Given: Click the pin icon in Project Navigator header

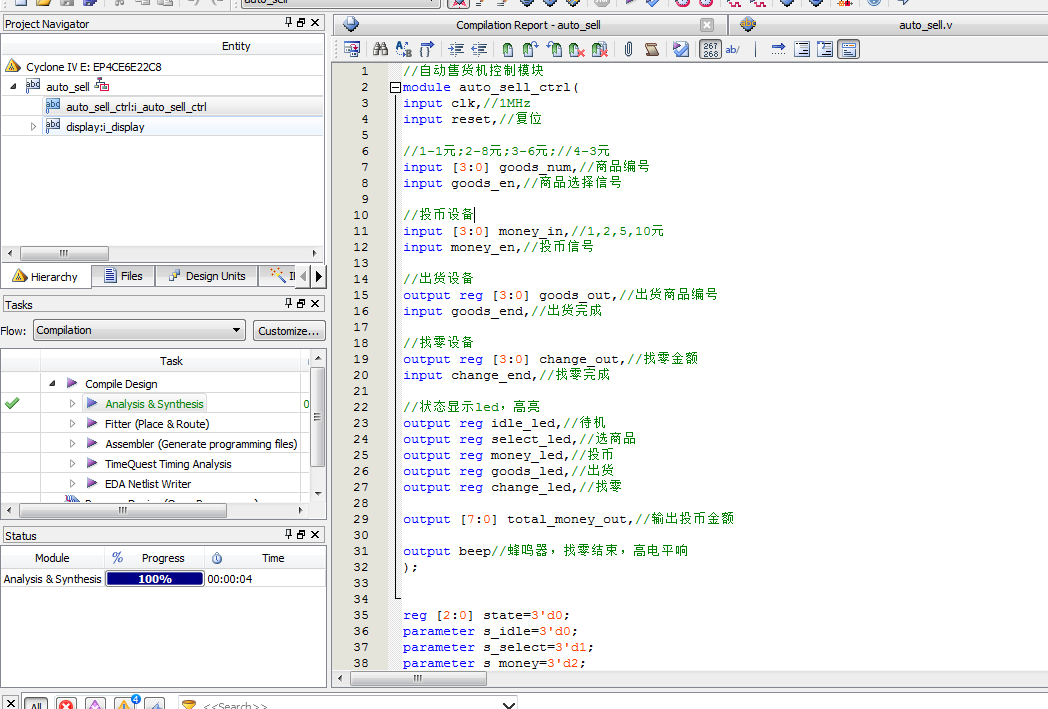Looking at the screenshot, I should coord(289,23).
